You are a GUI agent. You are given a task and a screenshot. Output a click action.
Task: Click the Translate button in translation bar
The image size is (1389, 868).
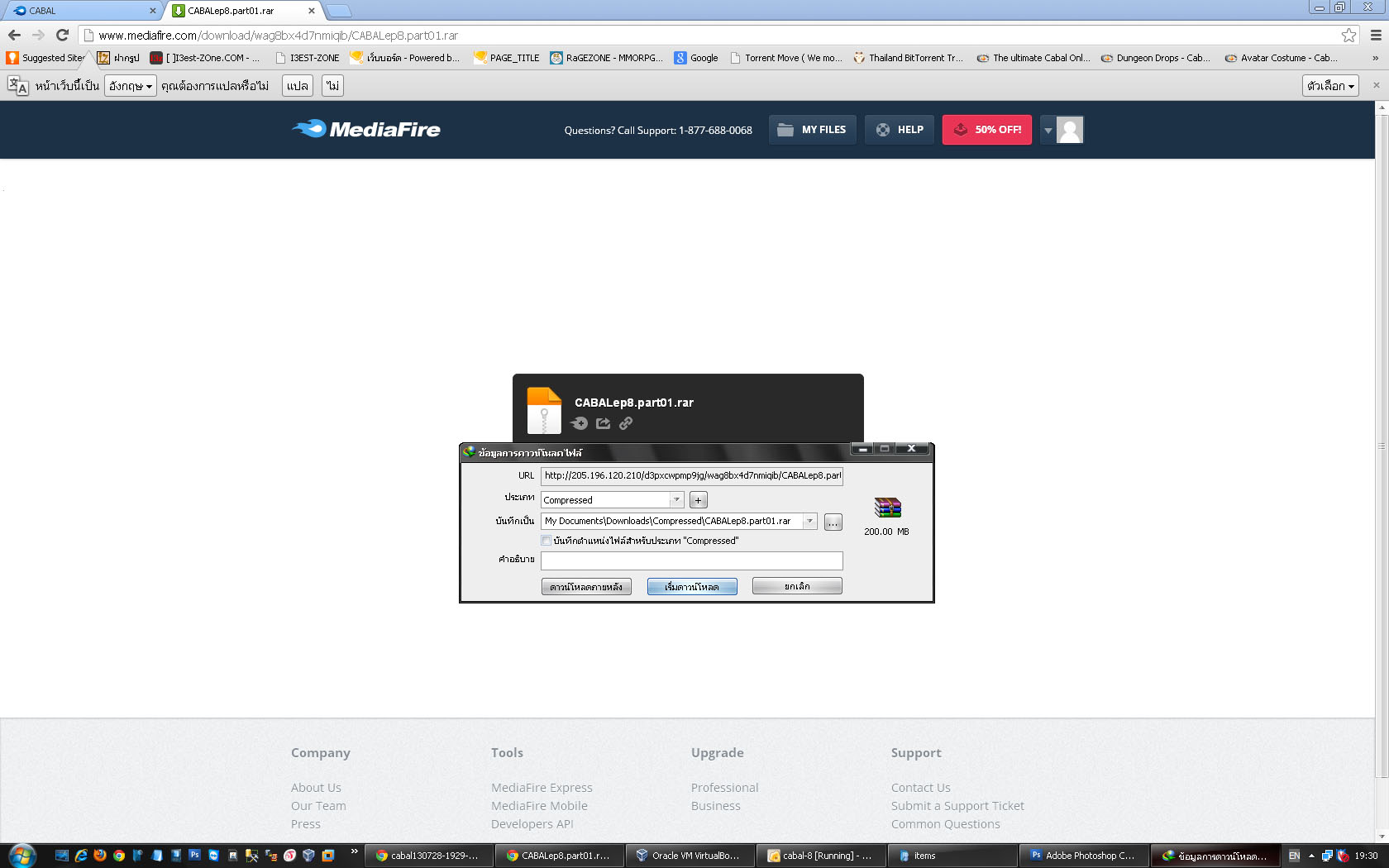pyautogui.click(x=298, y=86)
